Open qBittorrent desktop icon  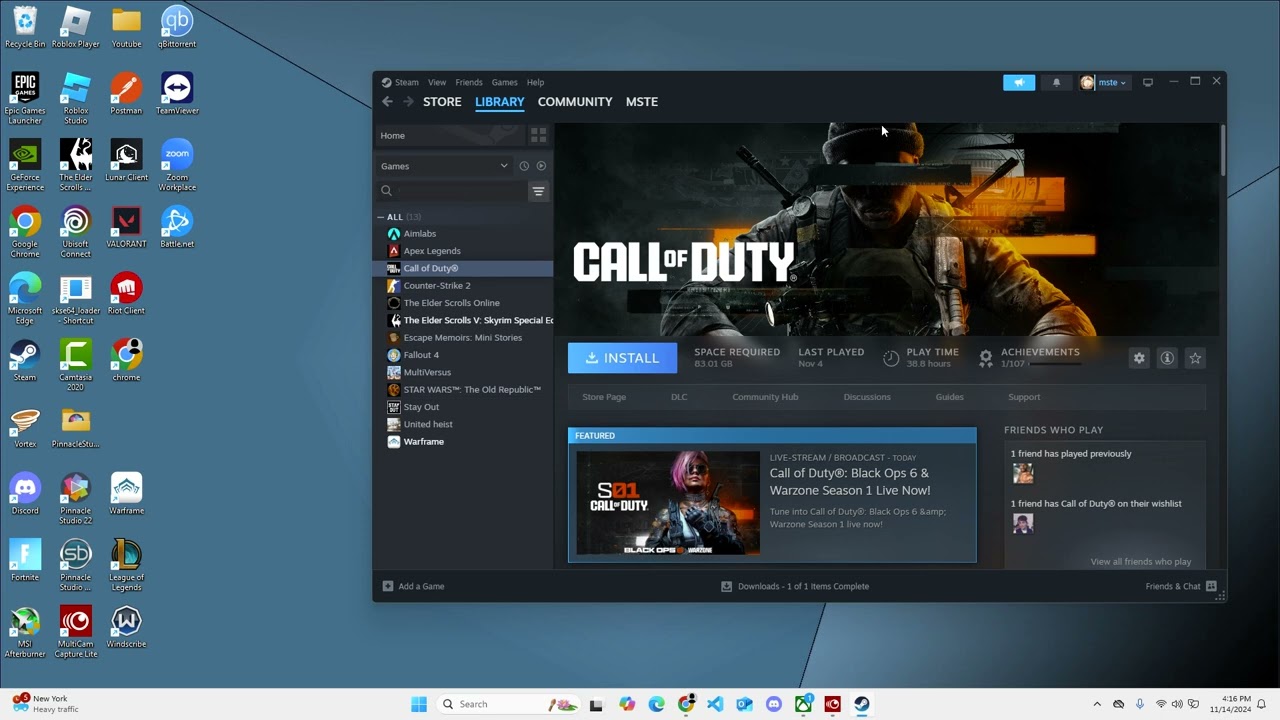[x=177, y=27]
